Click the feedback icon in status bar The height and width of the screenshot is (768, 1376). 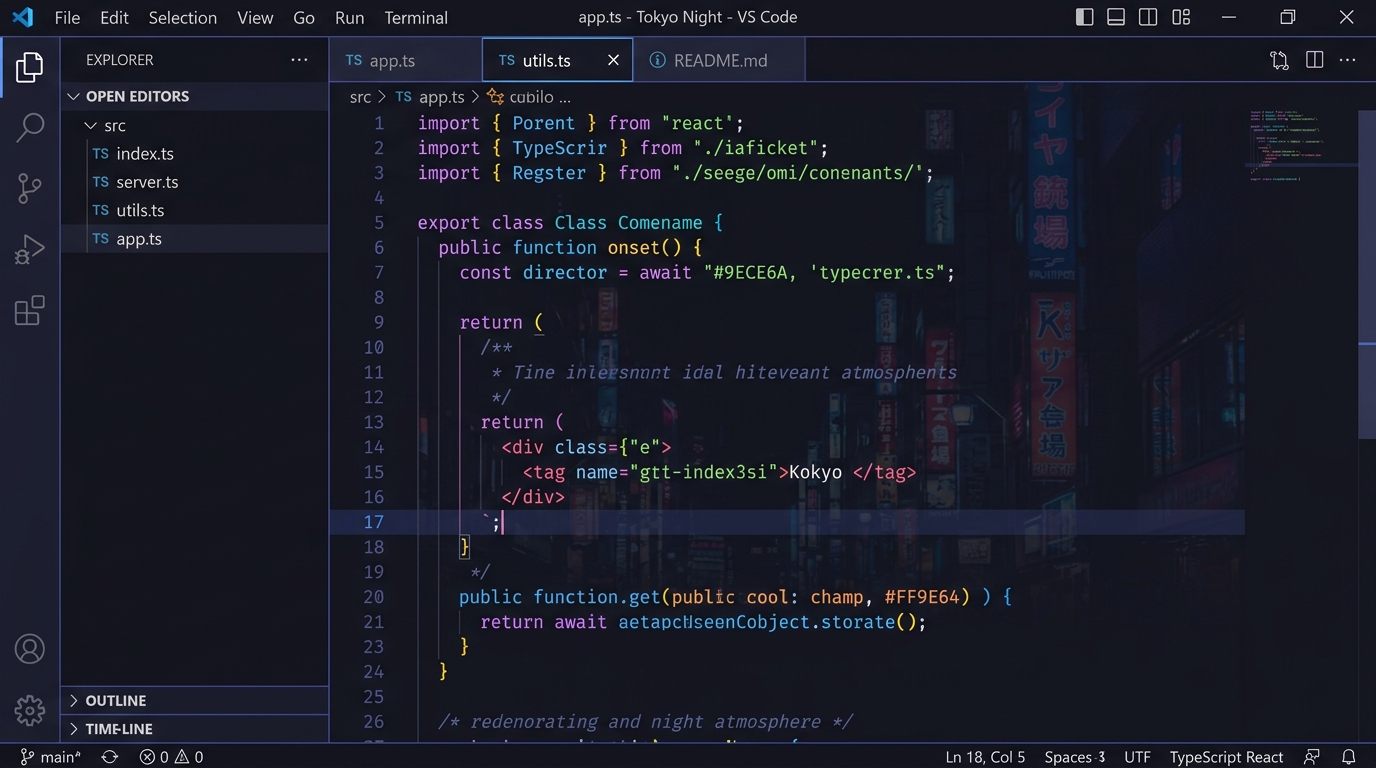coord(1312,757)
